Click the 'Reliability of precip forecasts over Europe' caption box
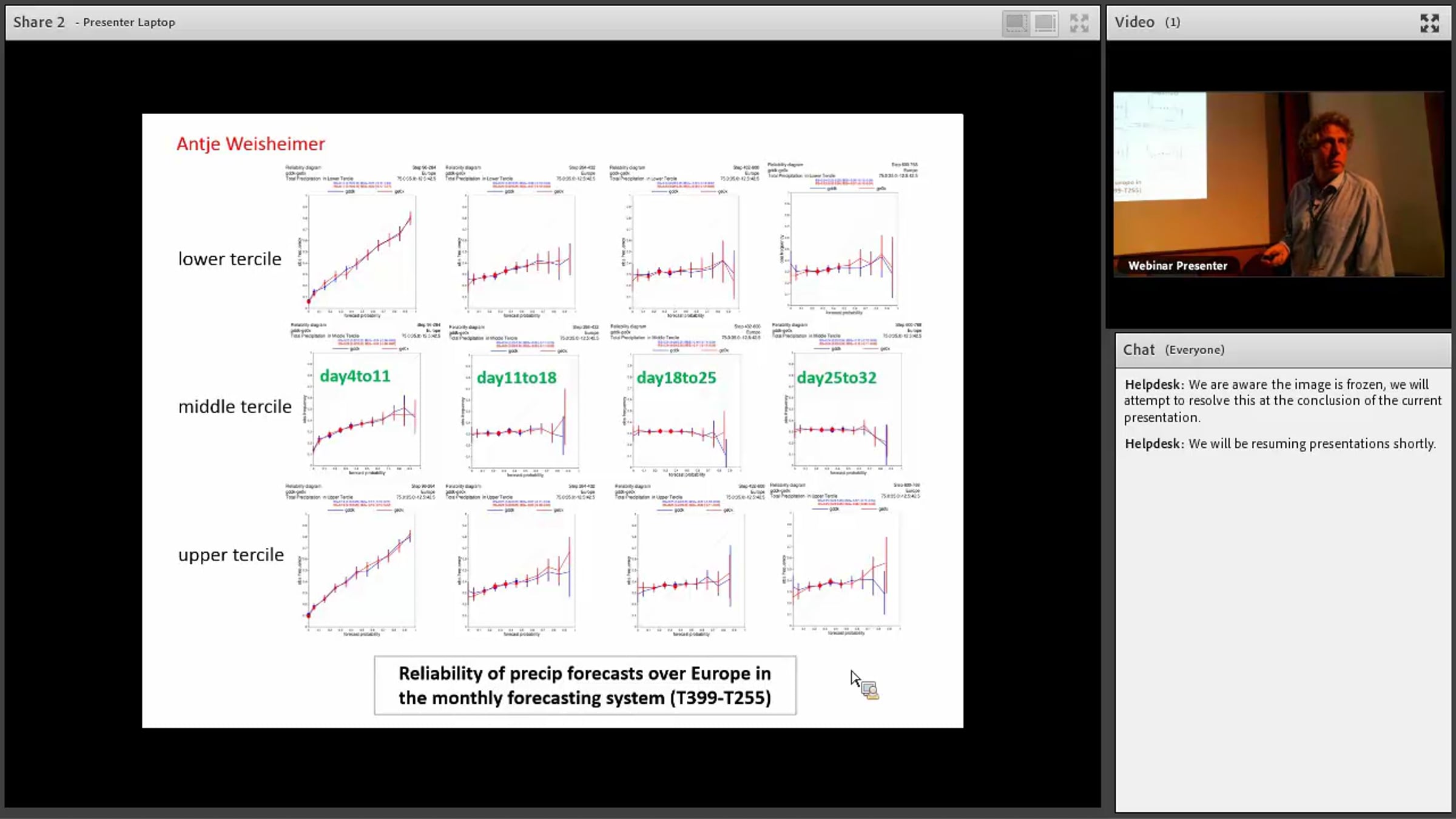Viewport: 1456px width, 819px height. 585,686
